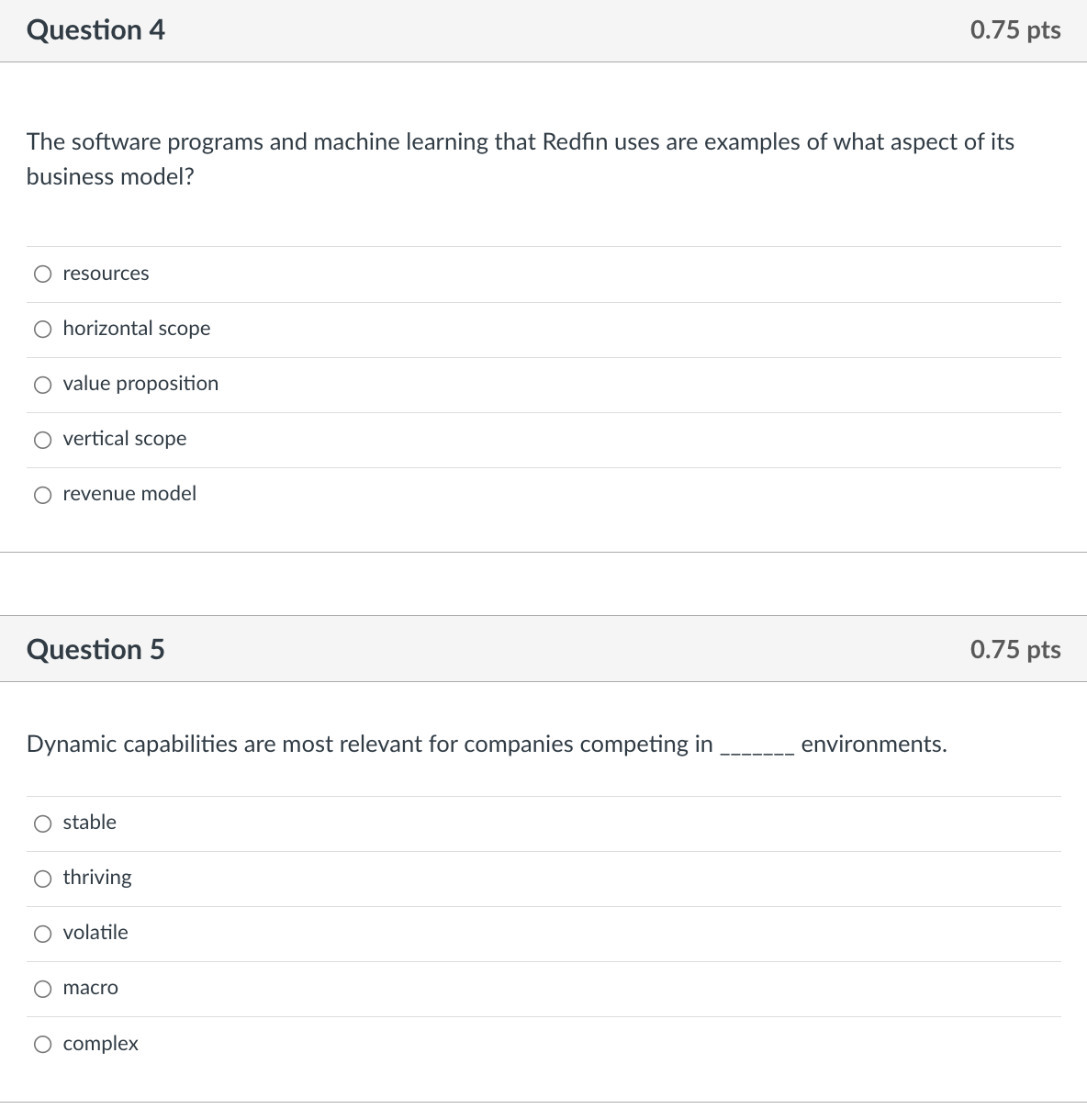The height and width of the screenshot is (1120, 1087).
Task: Click the Question 5 header
Action: point(95,649)
